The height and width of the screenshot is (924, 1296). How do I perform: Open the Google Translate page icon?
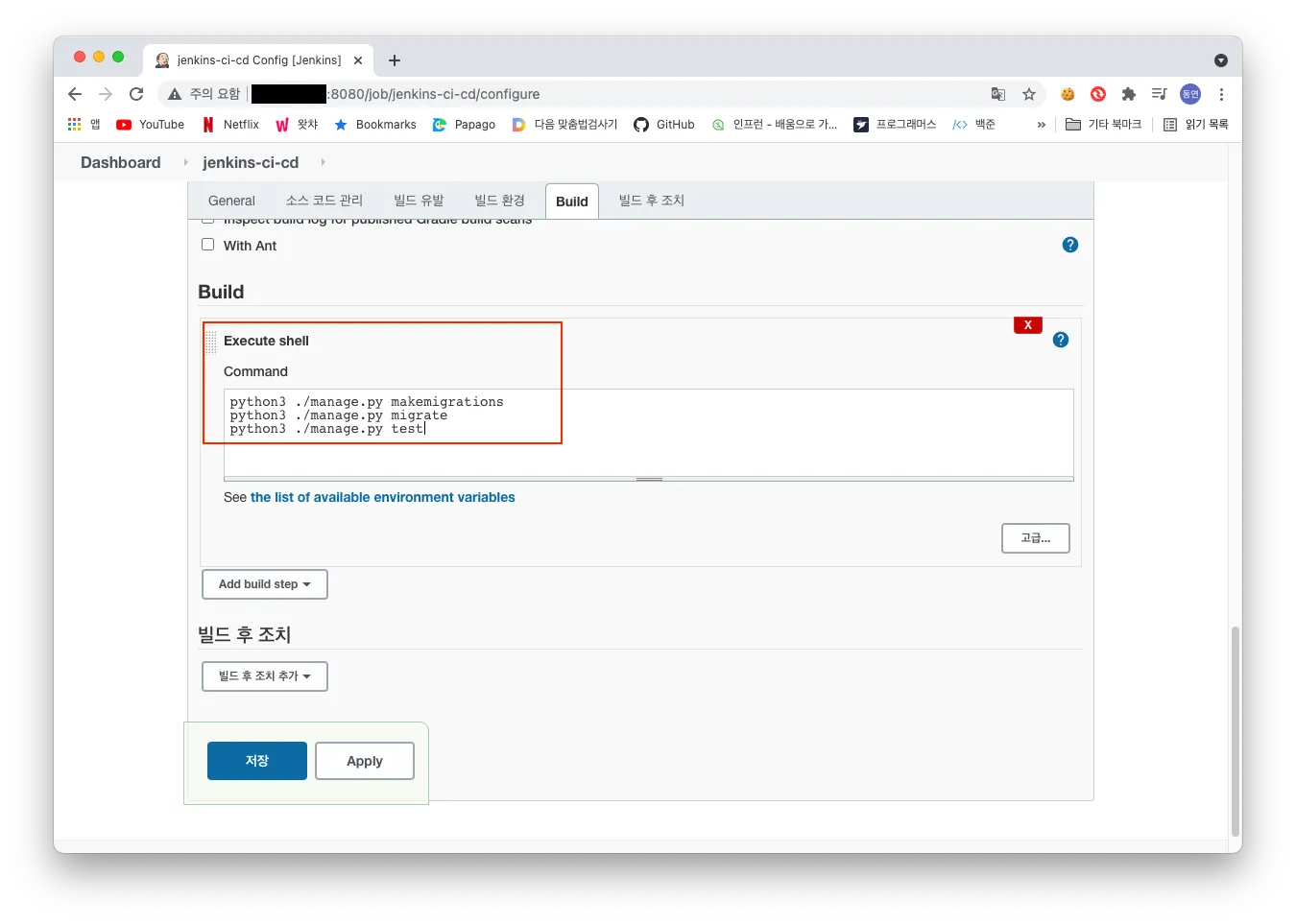pos(998,94)
